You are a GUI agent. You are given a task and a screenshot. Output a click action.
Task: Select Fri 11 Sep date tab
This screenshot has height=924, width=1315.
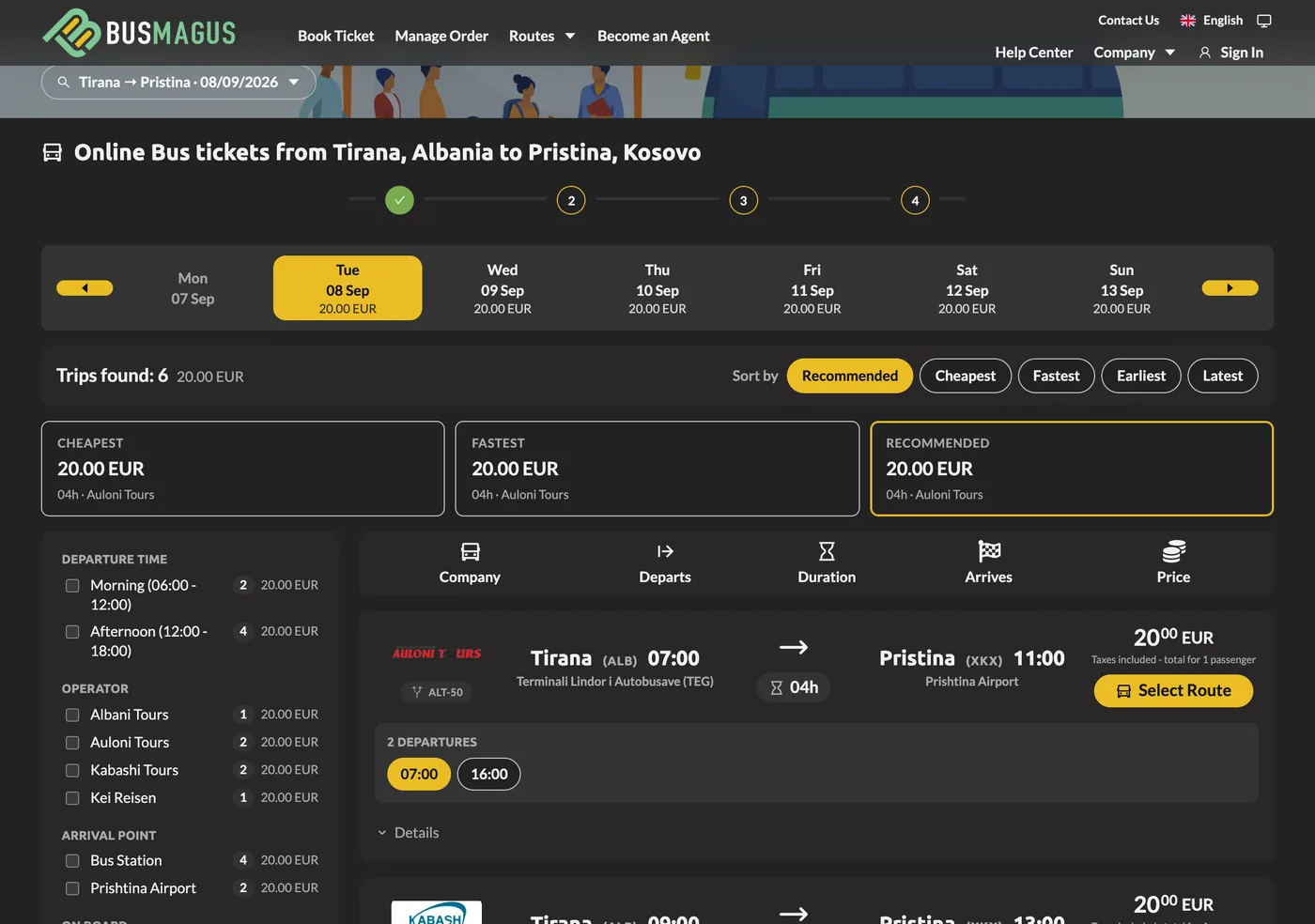(x=812, y=288)
